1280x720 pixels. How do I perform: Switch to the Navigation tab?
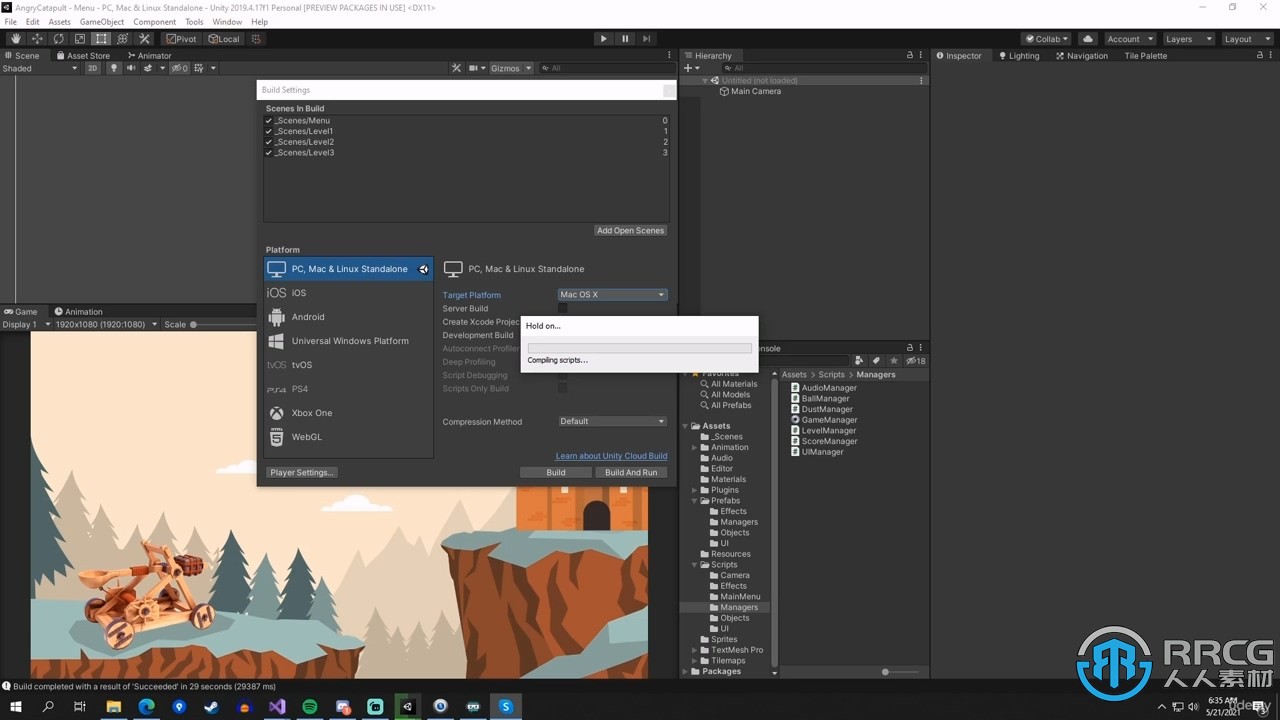pos(1081,56)
